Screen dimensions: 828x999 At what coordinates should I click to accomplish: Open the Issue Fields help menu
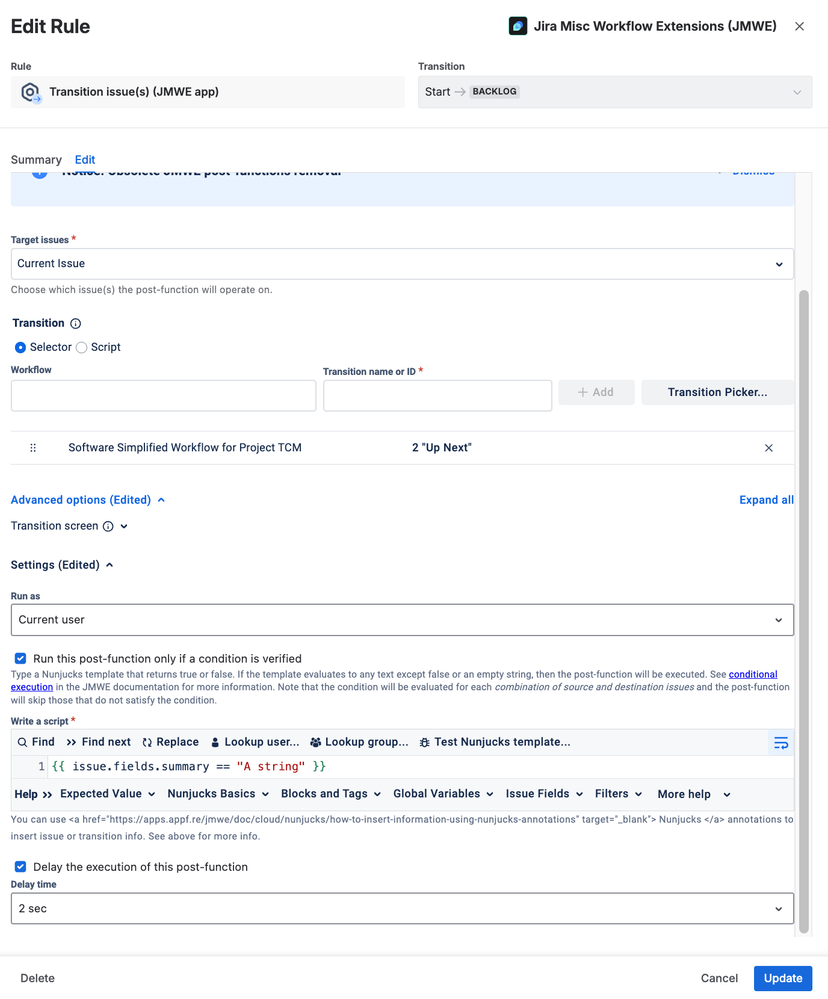544,794
